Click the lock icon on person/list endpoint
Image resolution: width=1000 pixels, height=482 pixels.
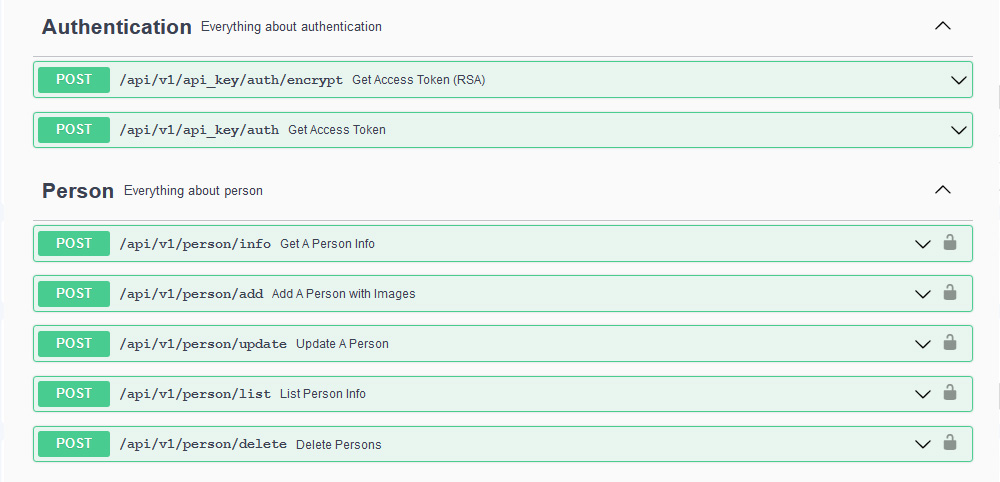950,393
